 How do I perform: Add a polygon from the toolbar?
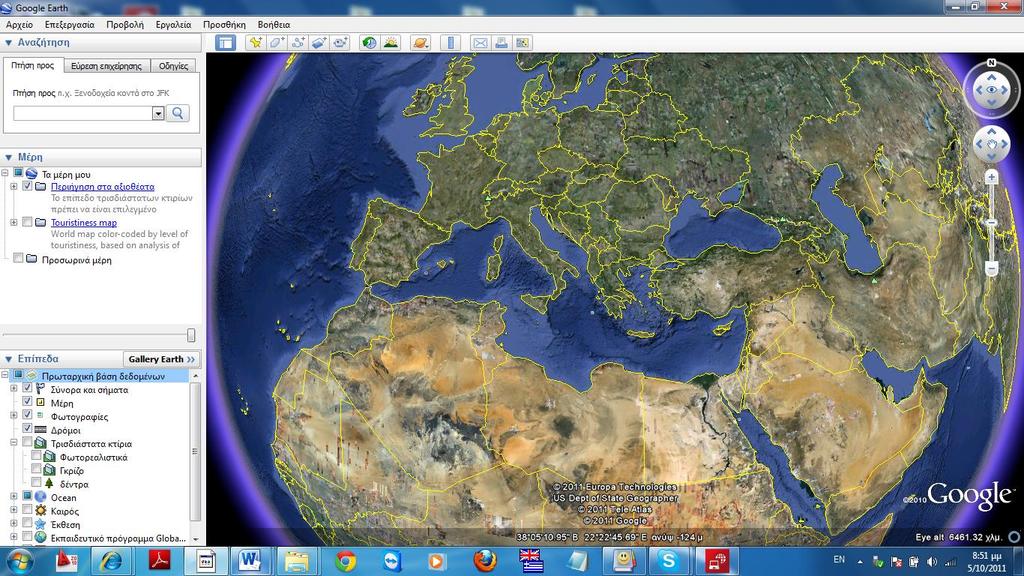276,43
